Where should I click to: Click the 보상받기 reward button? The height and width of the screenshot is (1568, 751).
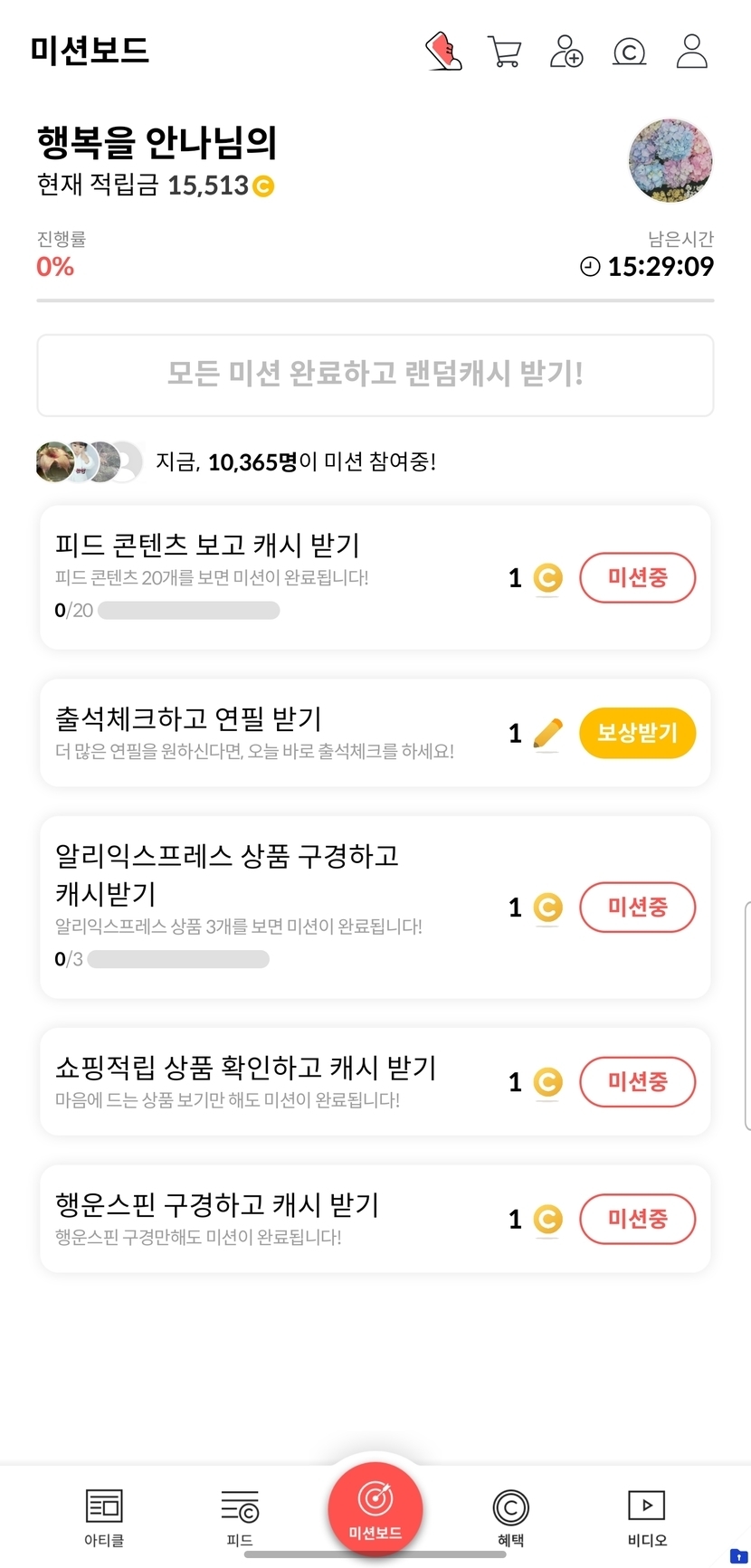[x=637, y=733]
